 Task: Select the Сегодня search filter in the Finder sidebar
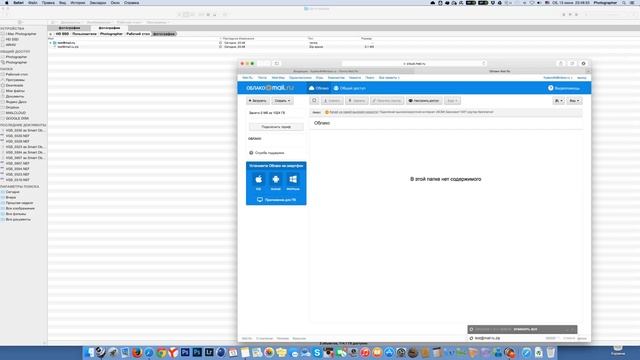[12, 192]
